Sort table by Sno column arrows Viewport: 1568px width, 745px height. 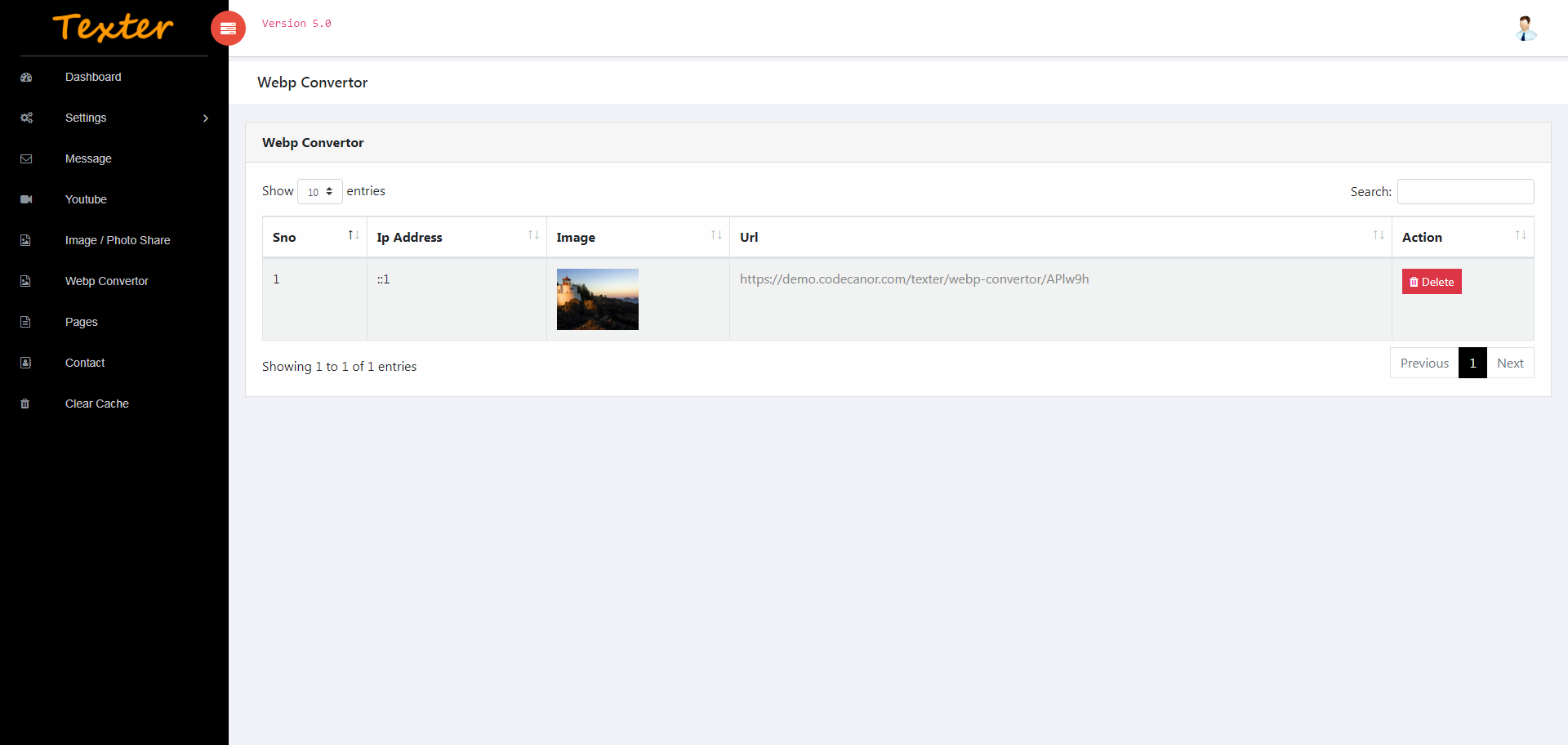click(x=354, y=235)
